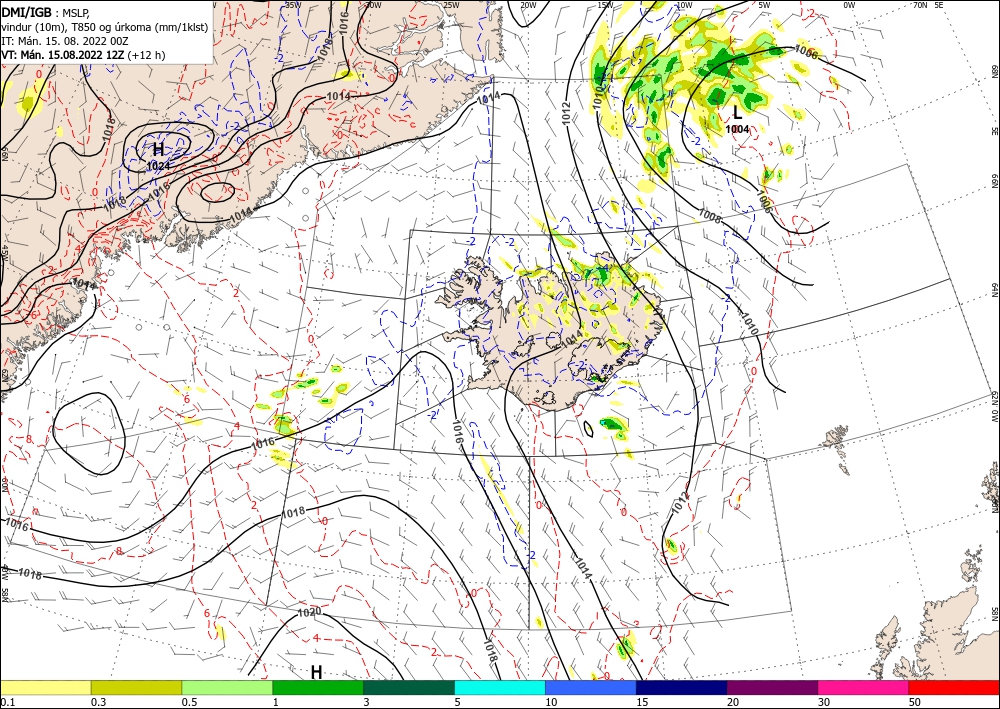Screen dimensions: 1000x709
Task: Click the '70N' label in top-right corner
Action: pos(920,5)
